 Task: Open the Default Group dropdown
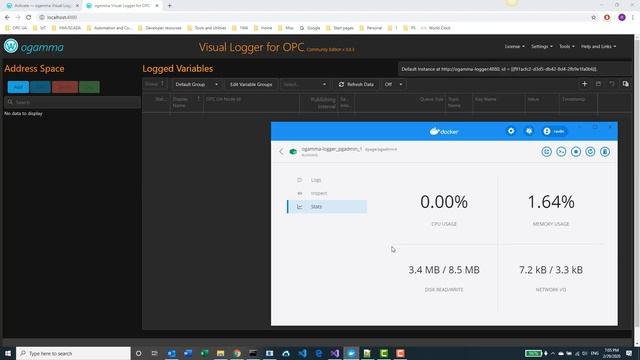[x=197, y=84]
